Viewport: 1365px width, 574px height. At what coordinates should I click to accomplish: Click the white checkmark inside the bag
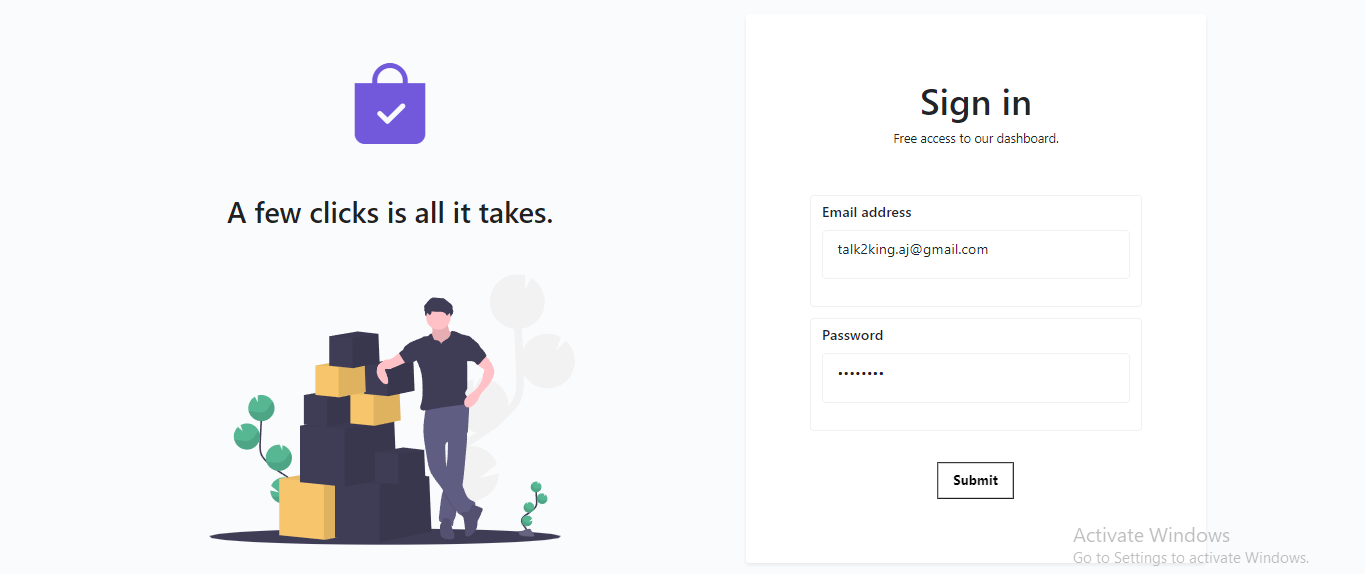[390, 113]
